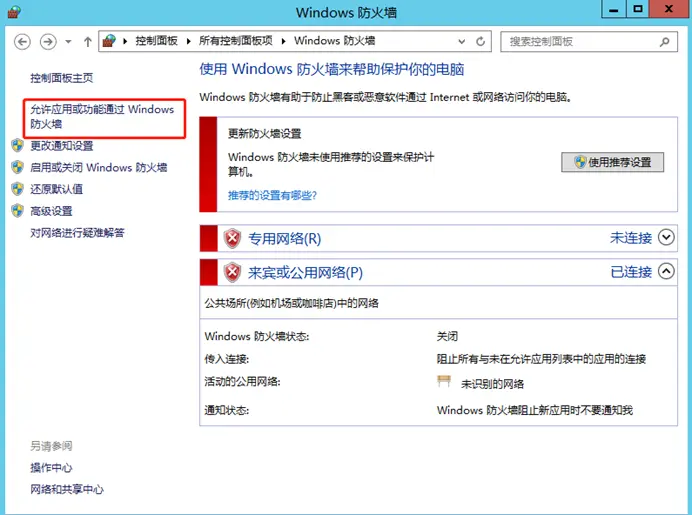This screenshot has width=692, height=515.
Task: Click 还原默认值 link
Action: [56, 189]
